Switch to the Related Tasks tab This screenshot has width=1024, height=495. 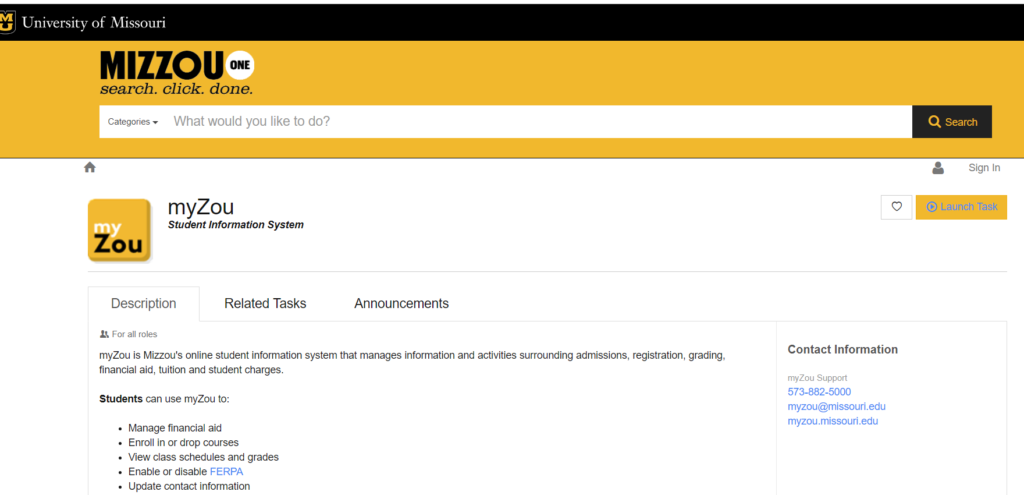[x=265, y=304]
